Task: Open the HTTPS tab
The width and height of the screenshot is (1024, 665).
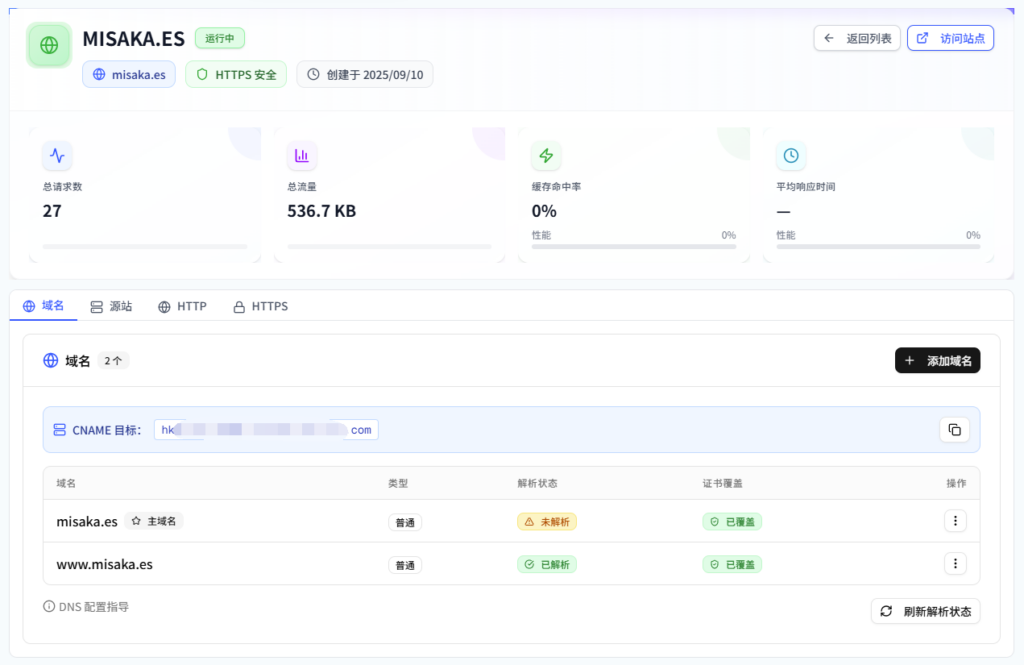Action: (x=260, y=306)
